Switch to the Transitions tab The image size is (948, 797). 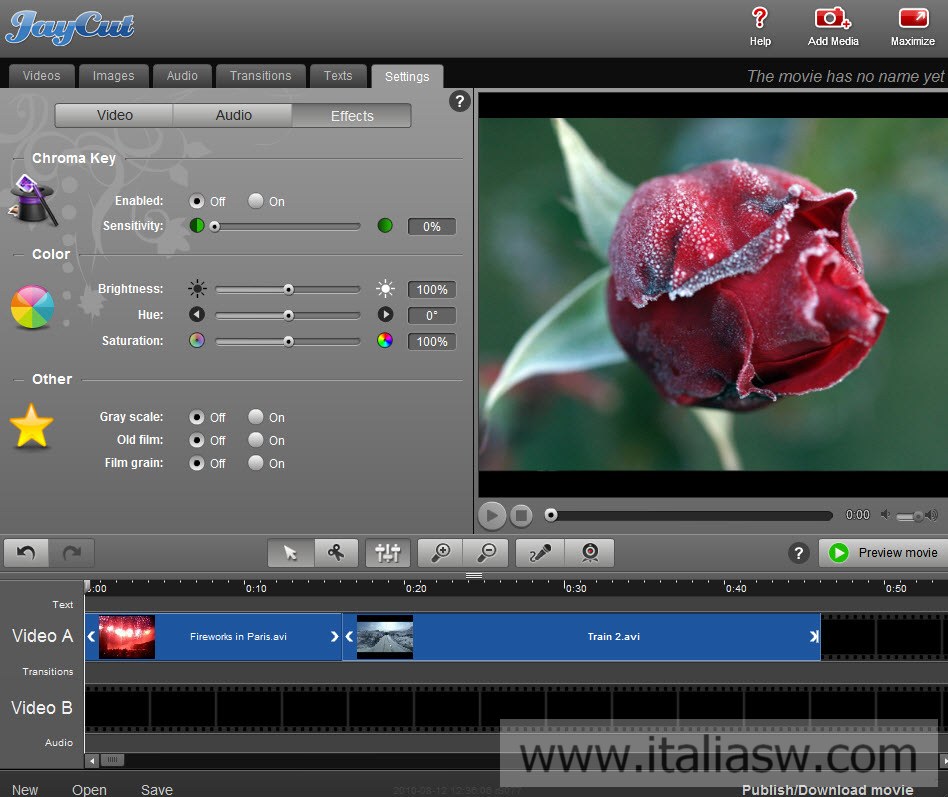click(x=260, y=76)
